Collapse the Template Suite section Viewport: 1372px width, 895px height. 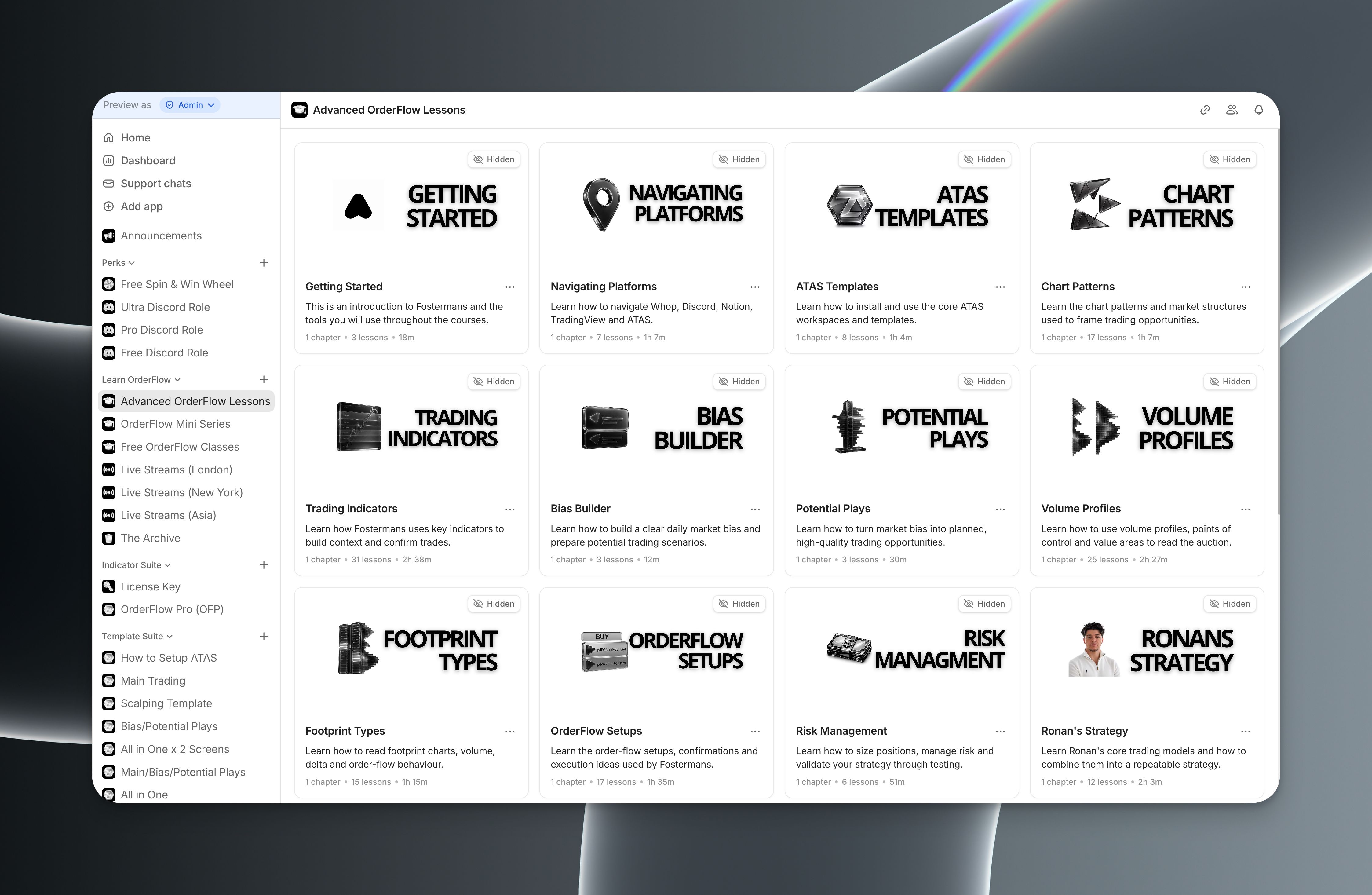coord(137,637)
